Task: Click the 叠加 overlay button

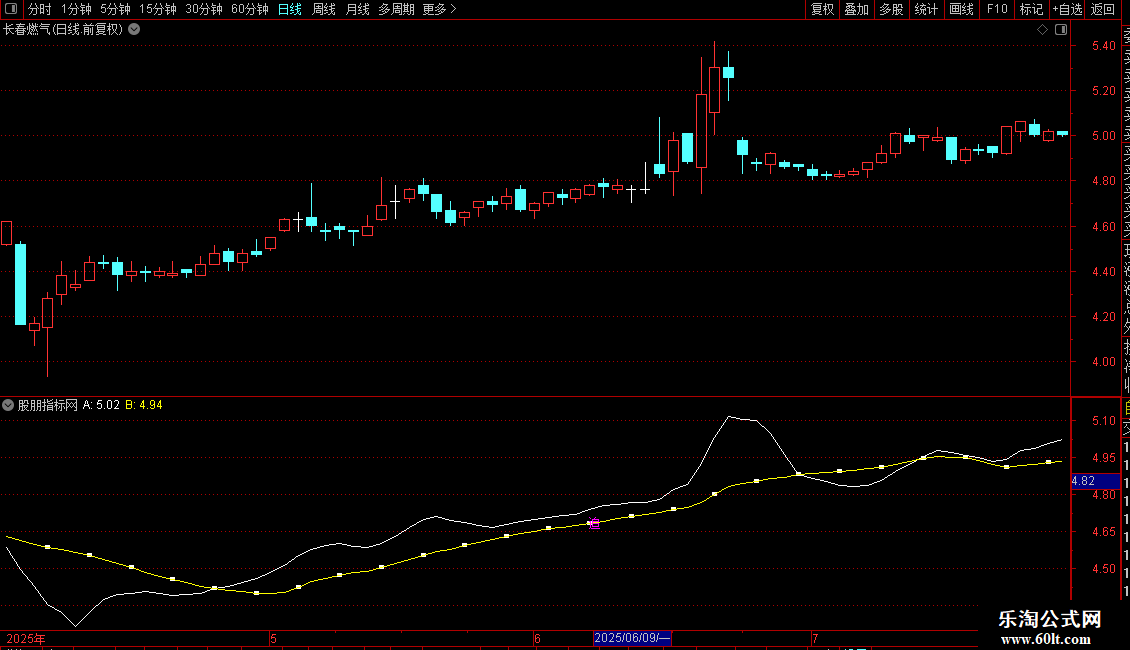Action: [x=857, y=9]
